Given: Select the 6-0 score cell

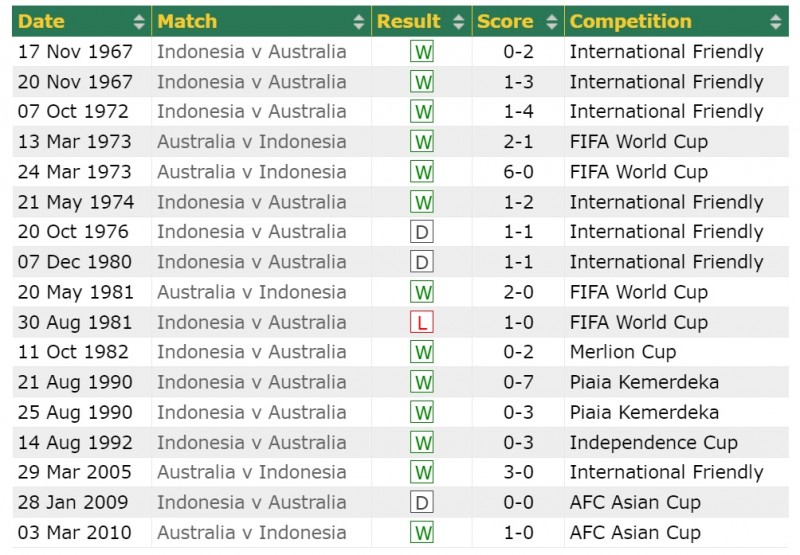Looking at the screenshot, I should (x=517, y=172).
